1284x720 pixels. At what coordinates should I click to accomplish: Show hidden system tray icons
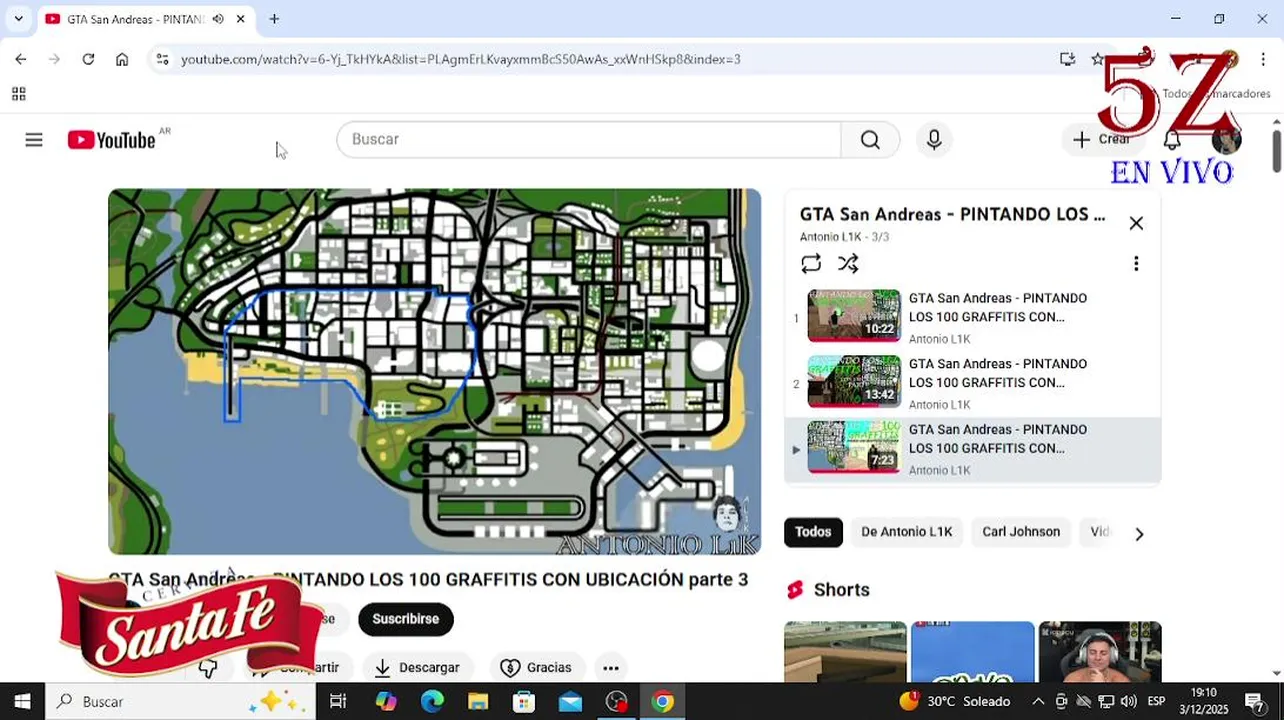coord(1038,701)
